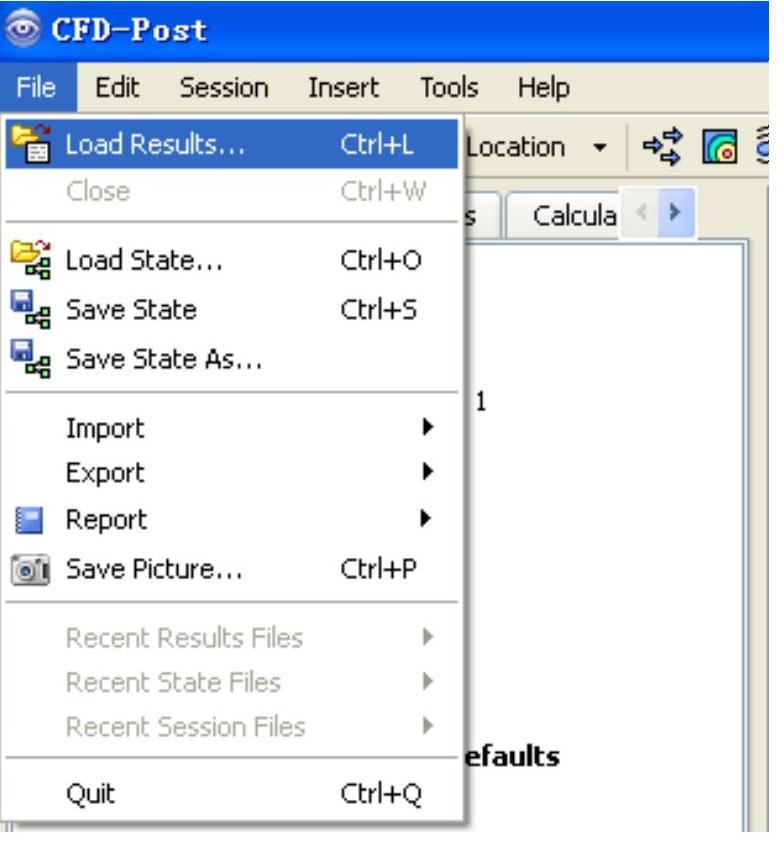784x852 pixels.
Task: Choose Quit from the File menu
Action: pyautogui.click(x=90, y=795)
